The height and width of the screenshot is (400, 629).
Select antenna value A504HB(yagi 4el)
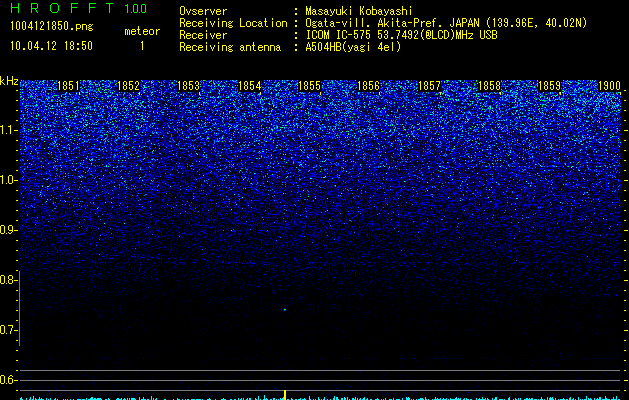(x=353, y=47)
